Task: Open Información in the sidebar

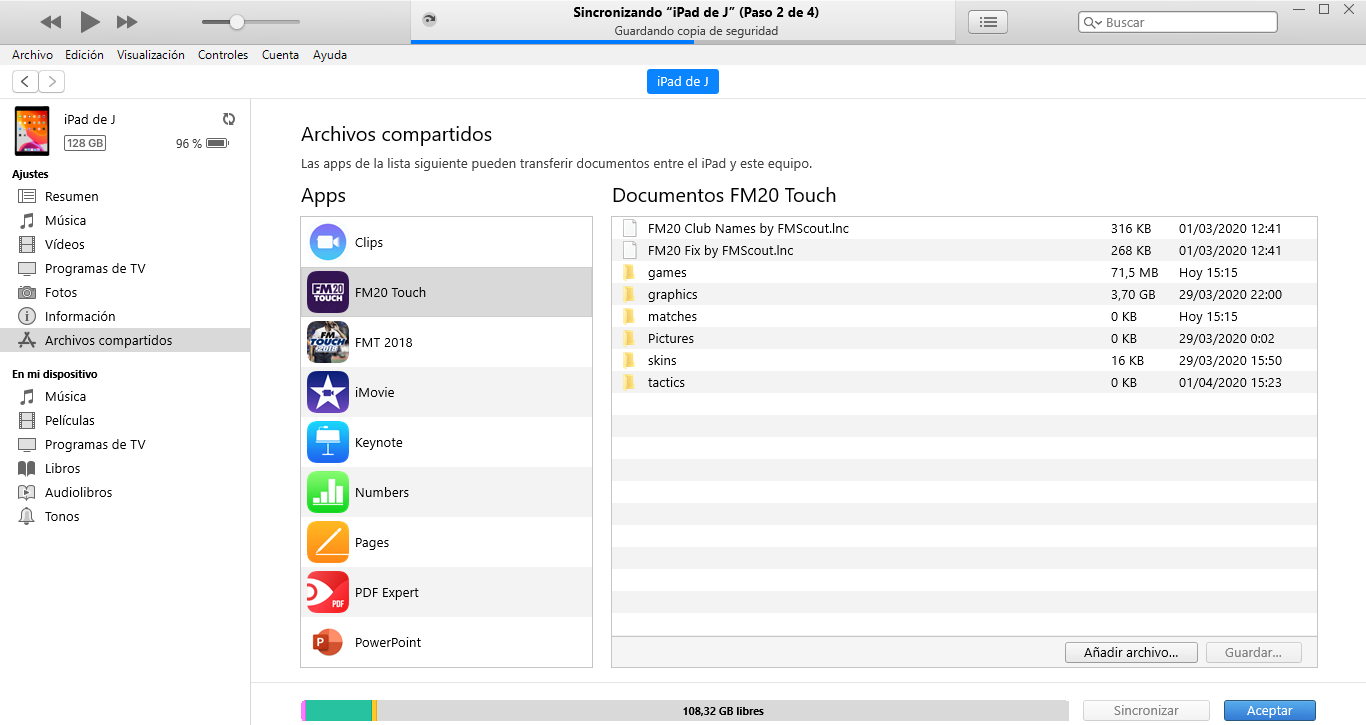Action: [x=125, y=316]
